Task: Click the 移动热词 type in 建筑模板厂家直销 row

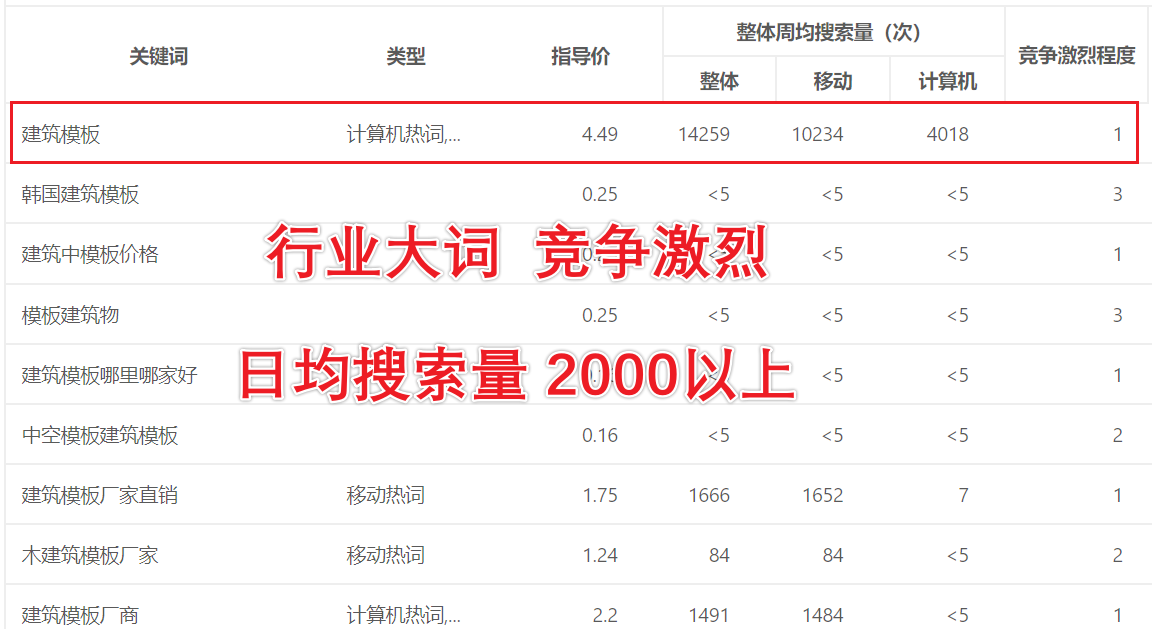Action: point(385,495)
